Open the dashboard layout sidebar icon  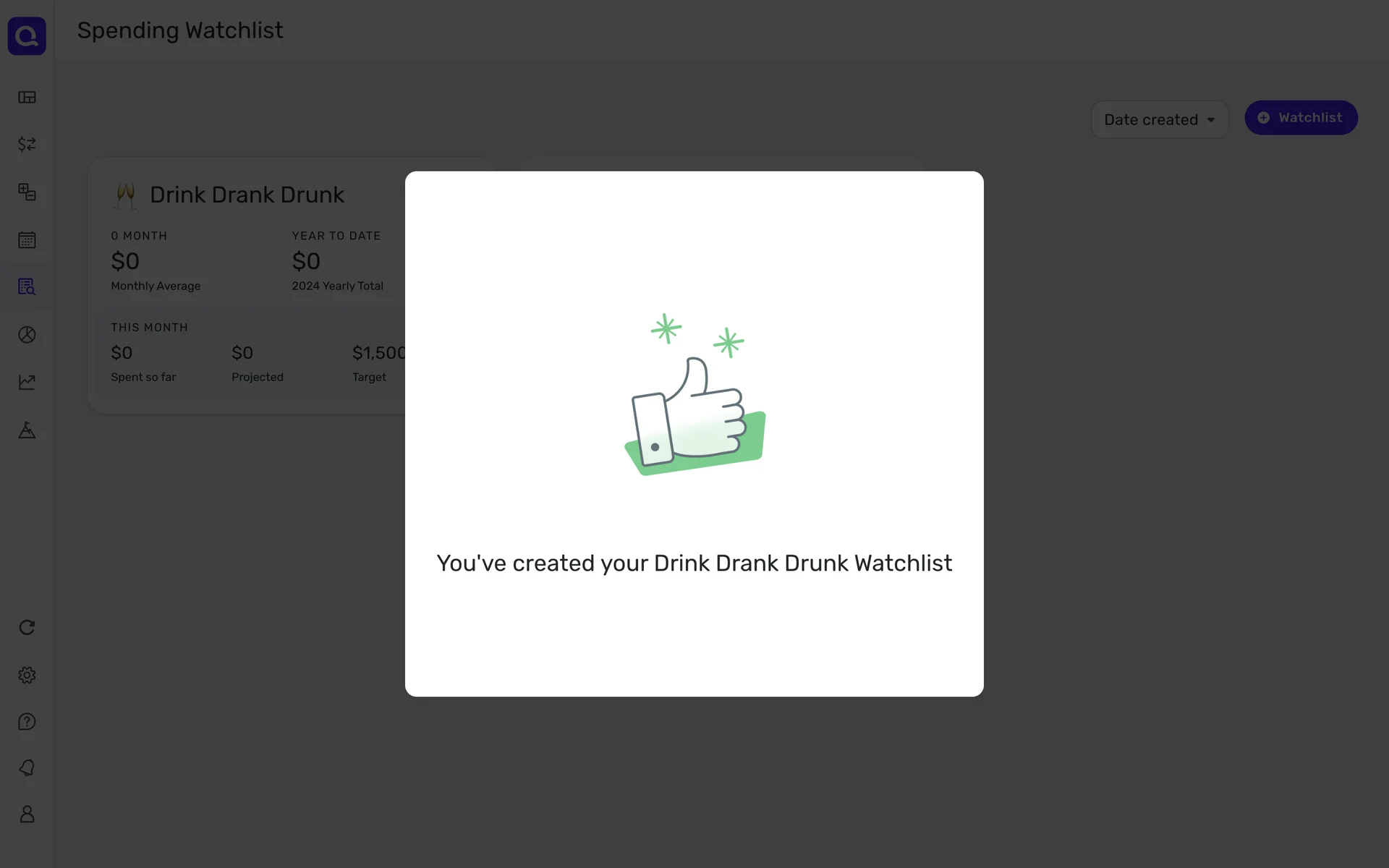point(27,97)
